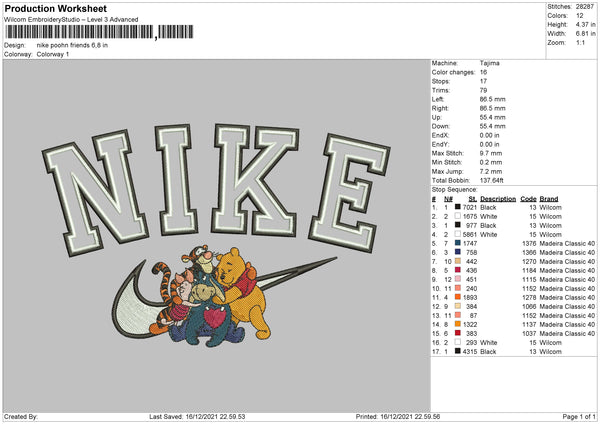Click the Trims value '79'
Screen dimensions: 600x424
click(483, 90)
